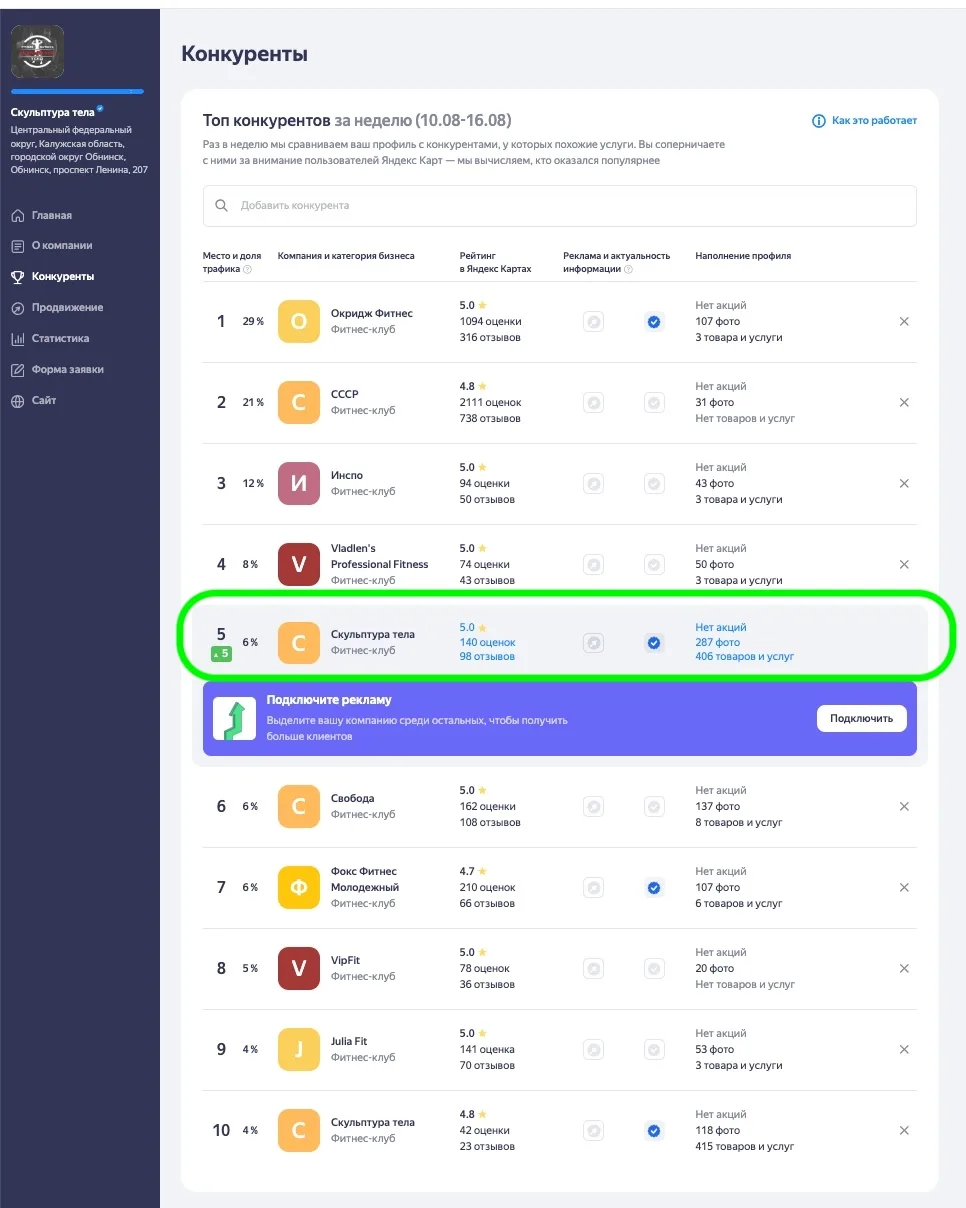Select the Julia Fit company name
Viewport: 966px width, 1208px height.
349,1041
